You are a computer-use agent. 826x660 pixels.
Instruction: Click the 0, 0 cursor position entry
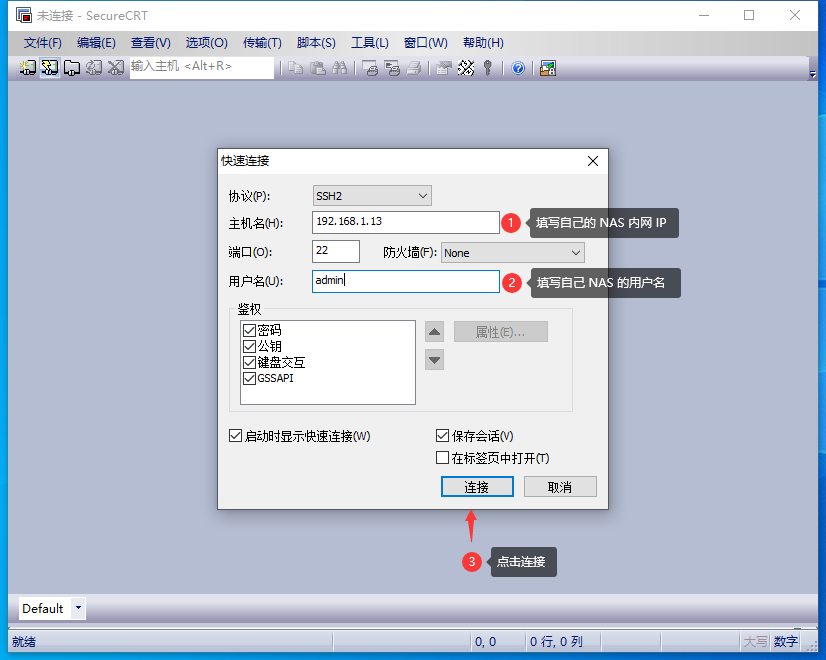pos(485,642)
